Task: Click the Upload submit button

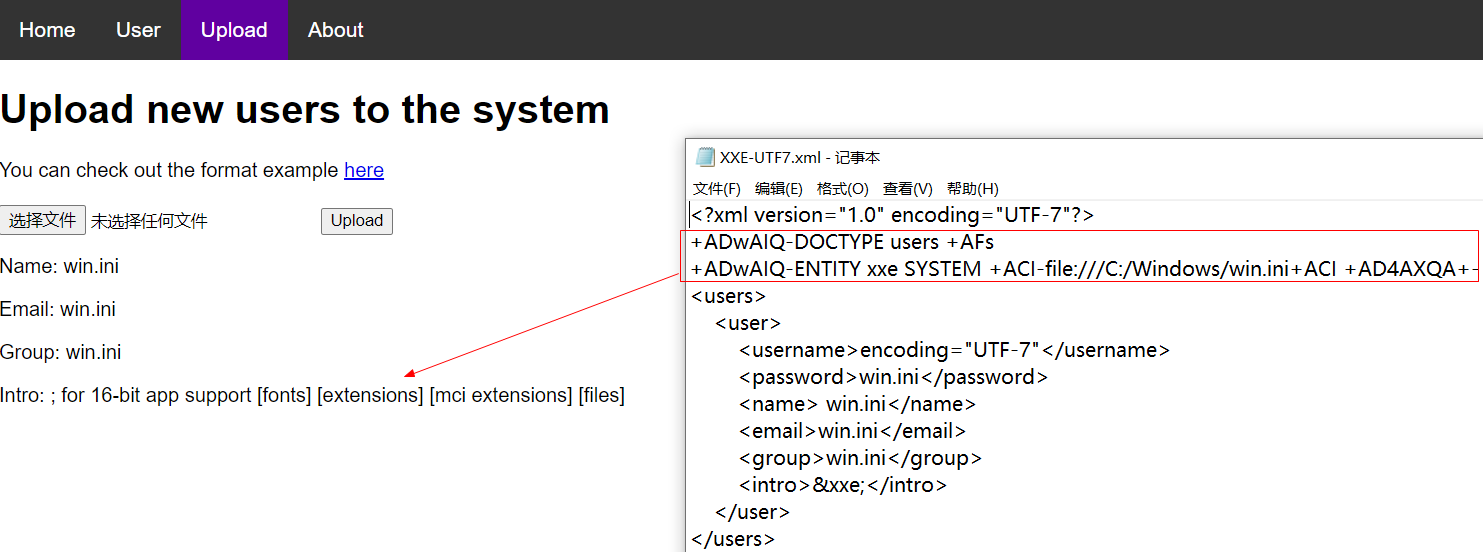Action: (x=357, y=221)
